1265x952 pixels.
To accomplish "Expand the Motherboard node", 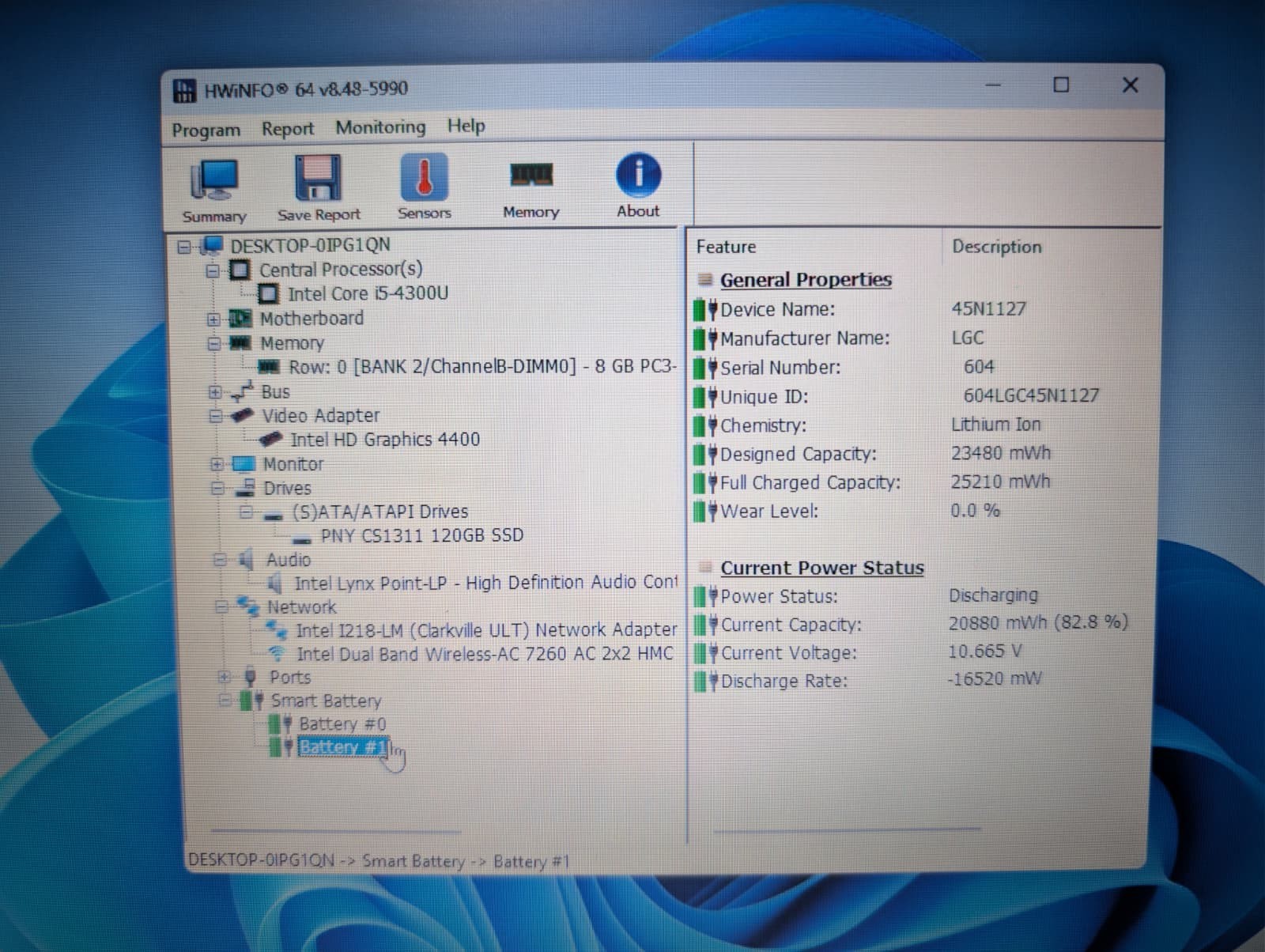I will (x=213, y=319).
